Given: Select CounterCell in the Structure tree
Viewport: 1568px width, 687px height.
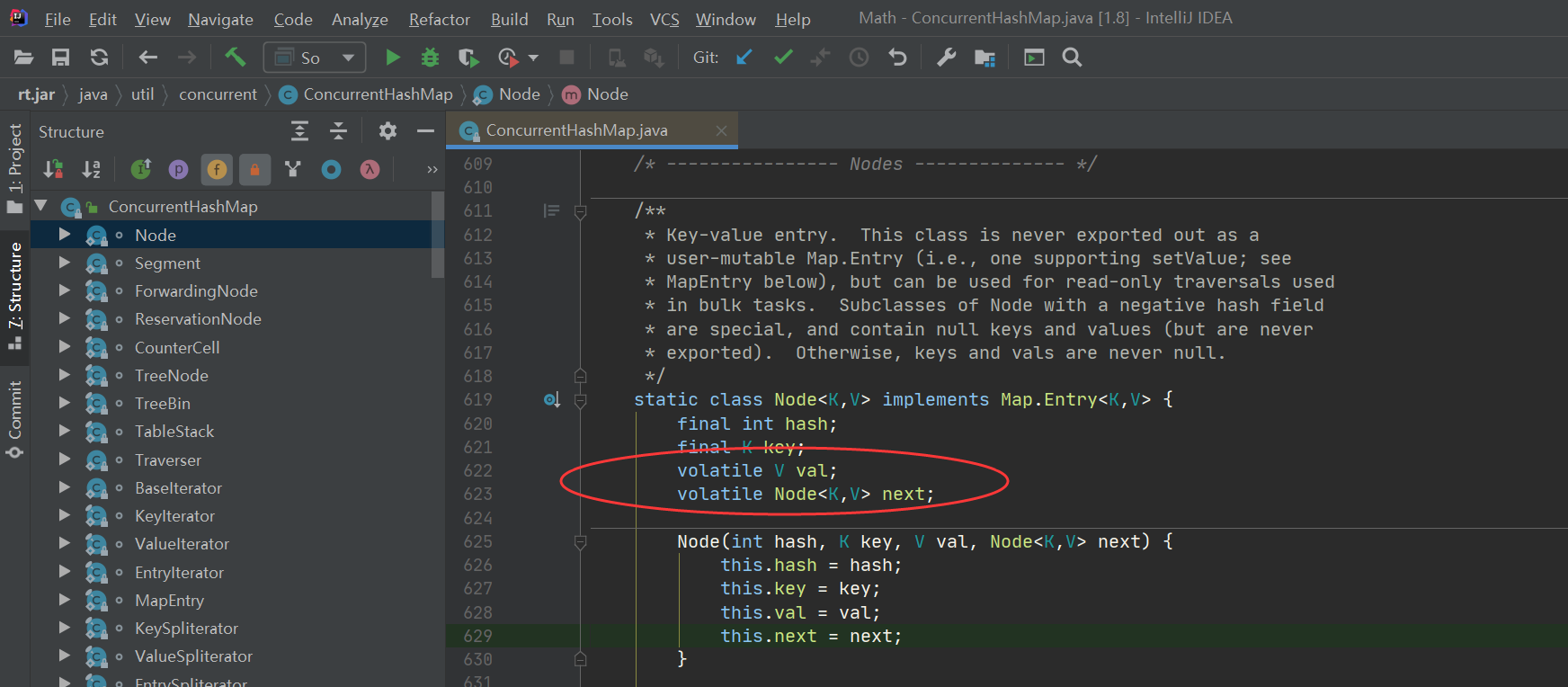Looking at the screenshot, I should point(177,347).
